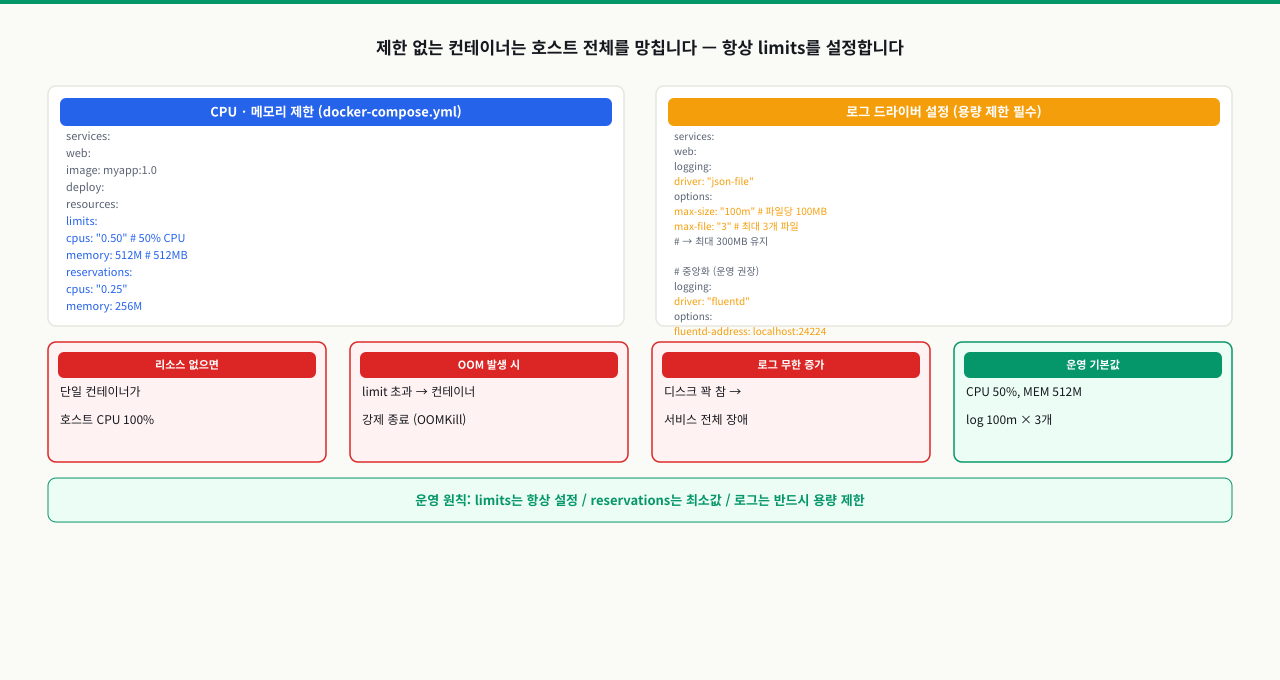Click 'web:' line in the CPU·메모리 제한 panel
The width and height of the screenshot is (1280, 680).
pyautogui.click(x=78, y=153)
